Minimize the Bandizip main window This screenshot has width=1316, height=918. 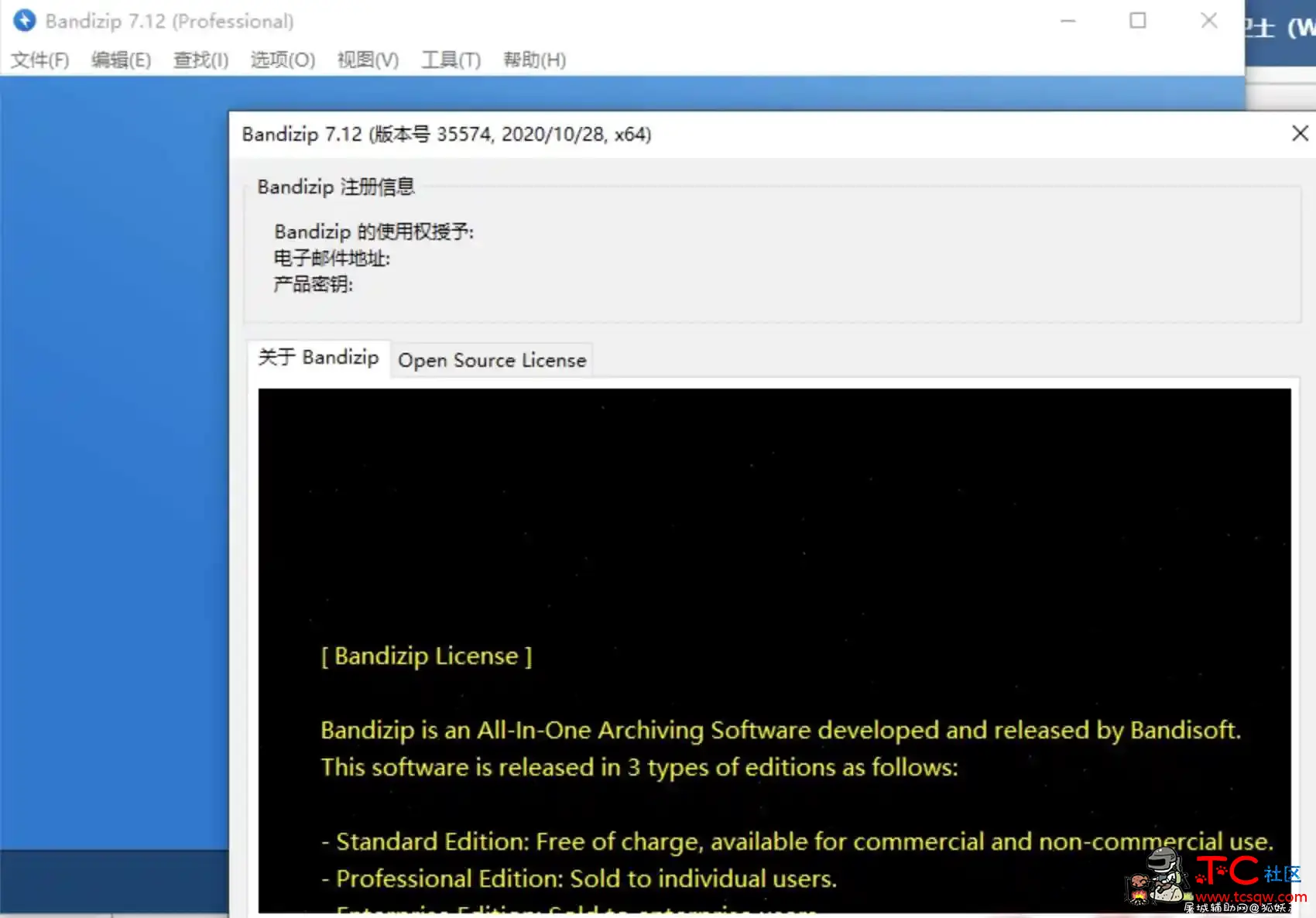point(1068,21)
